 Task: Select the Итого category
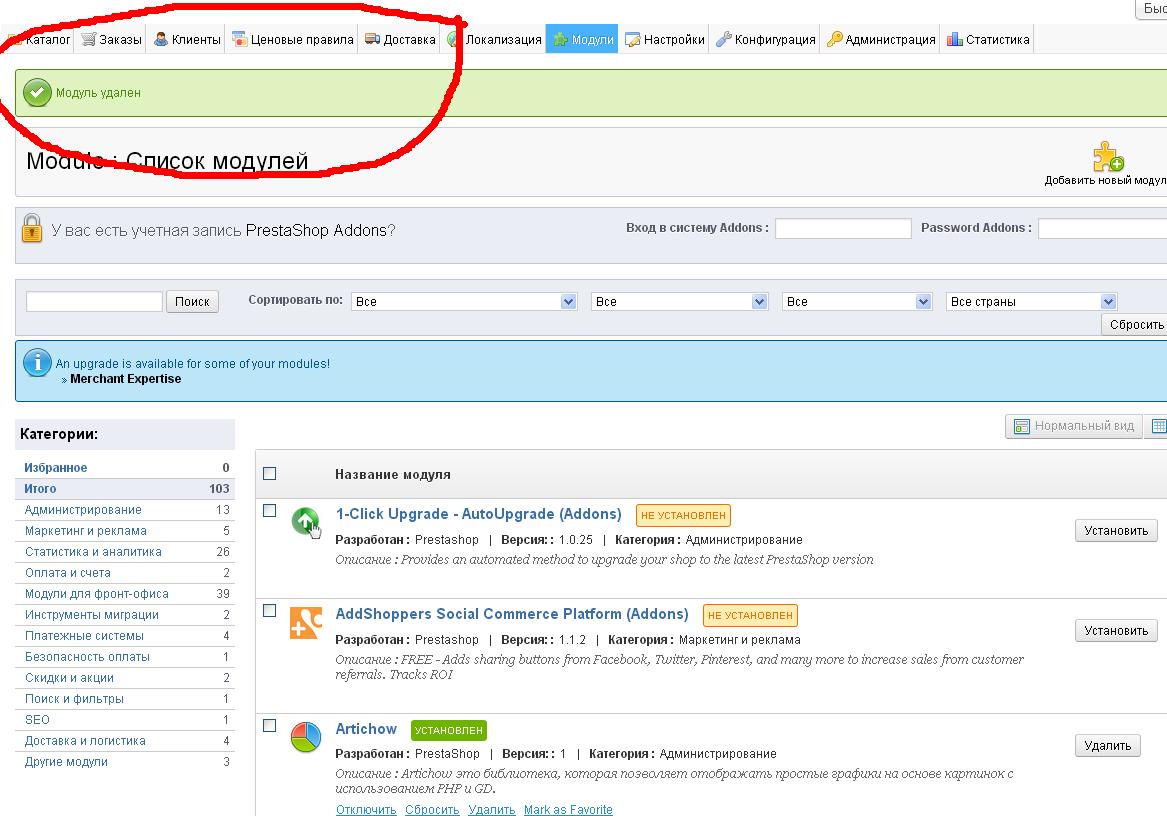(125, 488)
